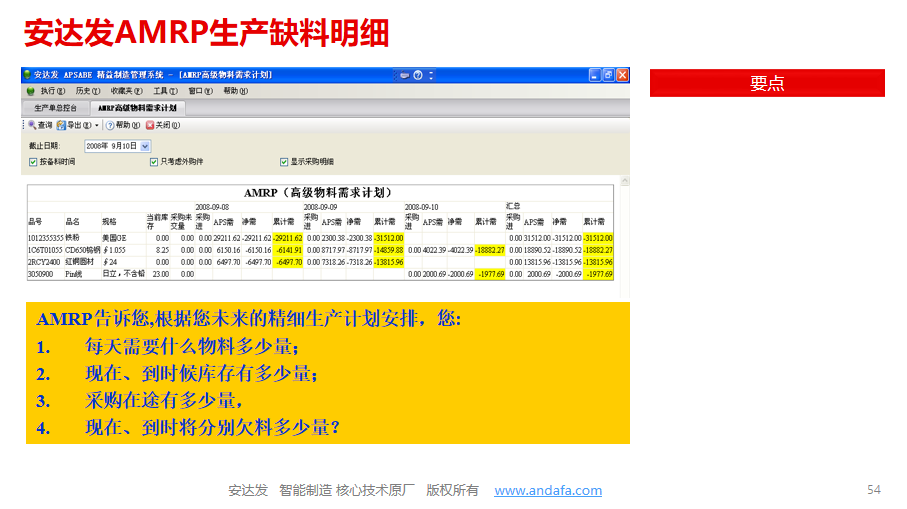
Task: Restore the 安达发 APSABE window size
Action: tap(609, 75)
